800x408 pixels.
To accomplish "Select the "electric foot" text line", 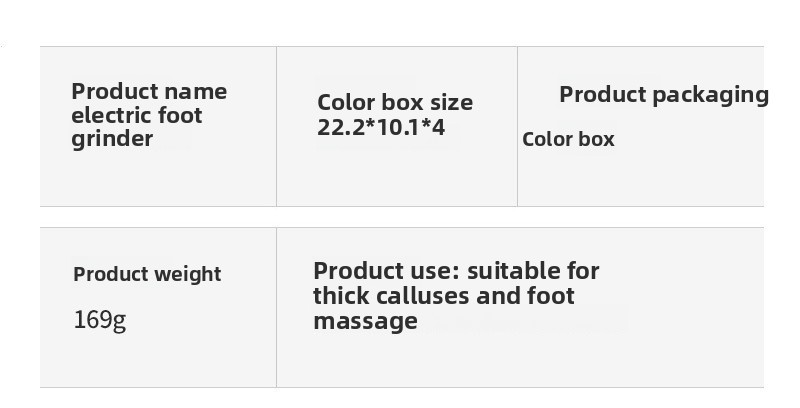I will click(137, 115).
